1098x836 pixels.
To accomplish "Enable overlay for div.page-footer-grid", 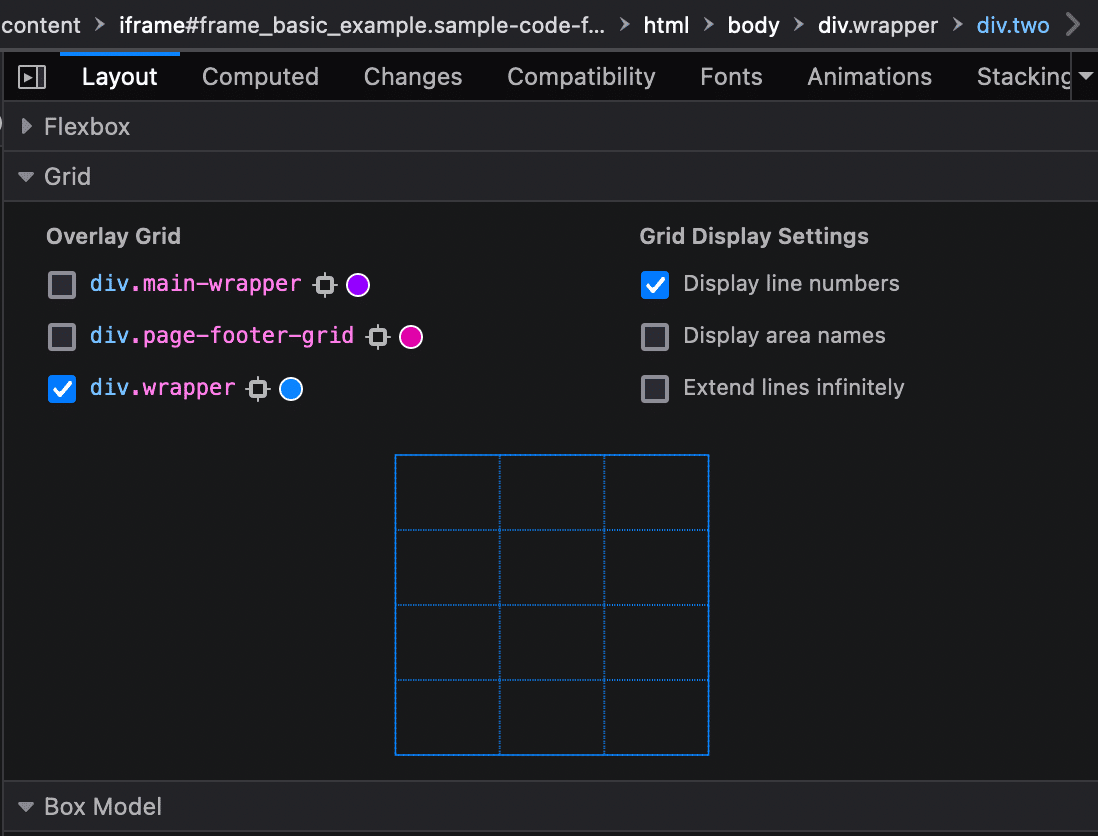I will point(62,337).
